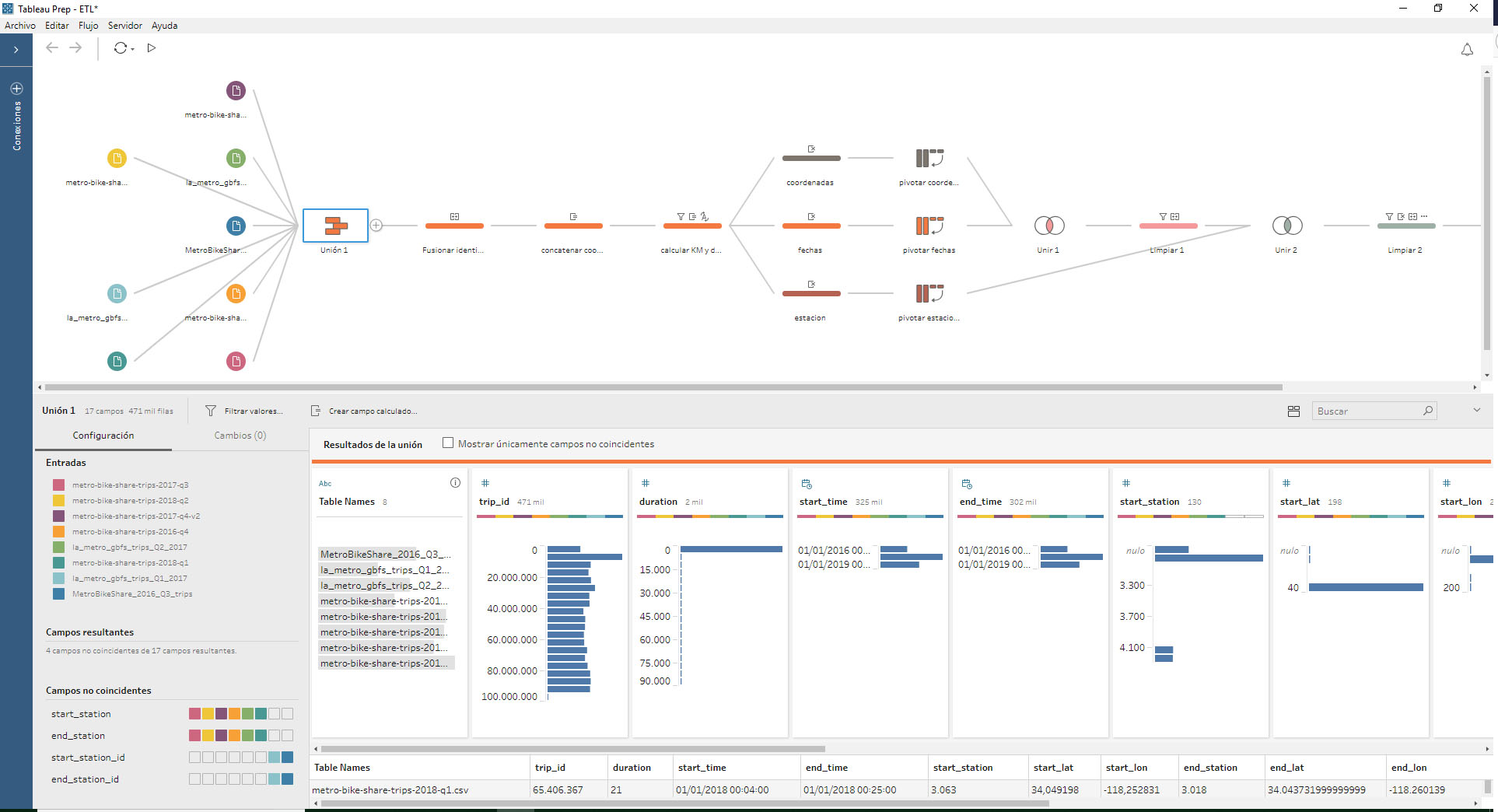The width and height of the screenshot is (1498, 812).
Task: Select MetroBikeShare_2016_Q3_... value in Table Names
Action: point(386,555)
